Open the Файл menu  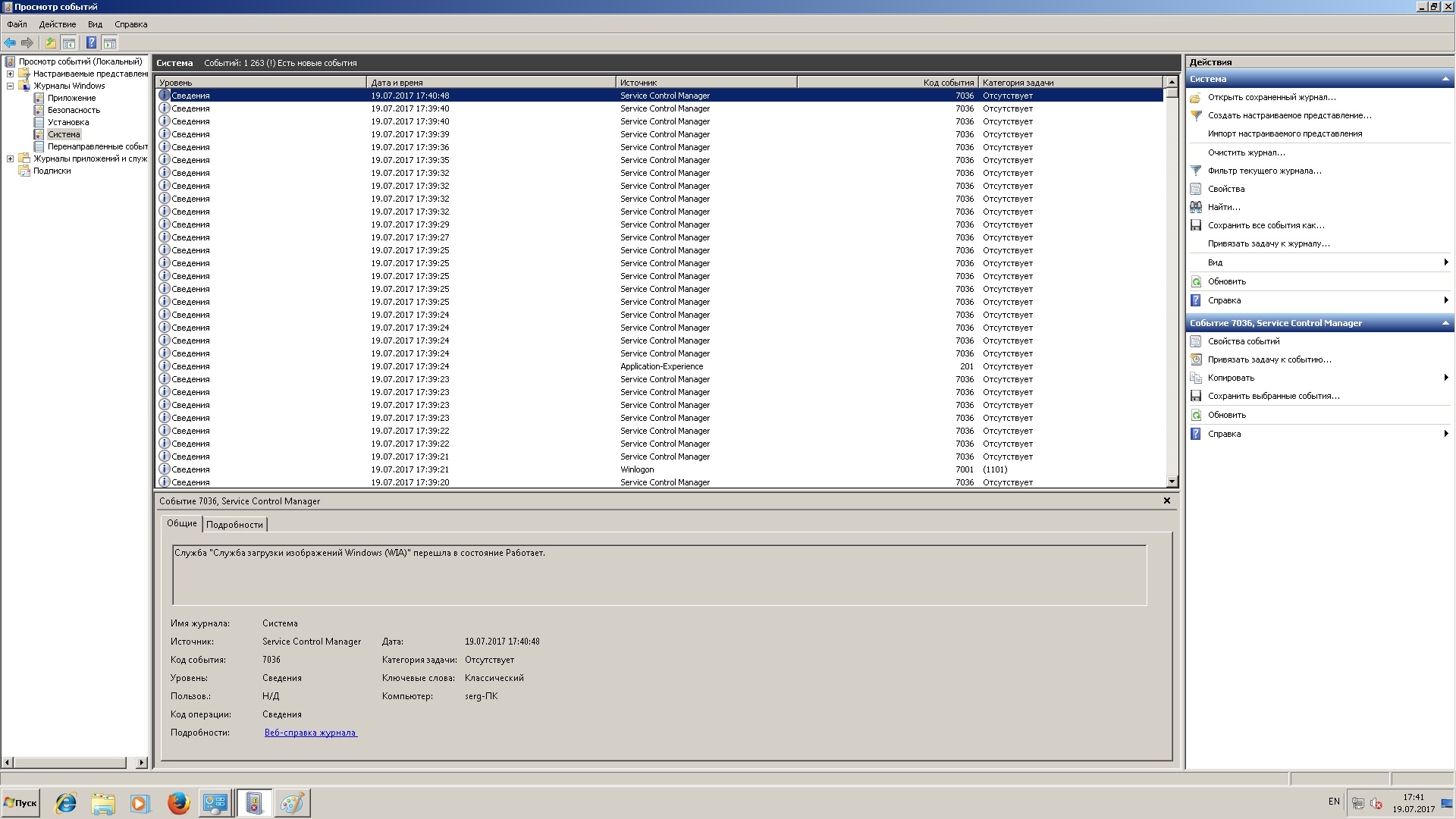(17, 24)
